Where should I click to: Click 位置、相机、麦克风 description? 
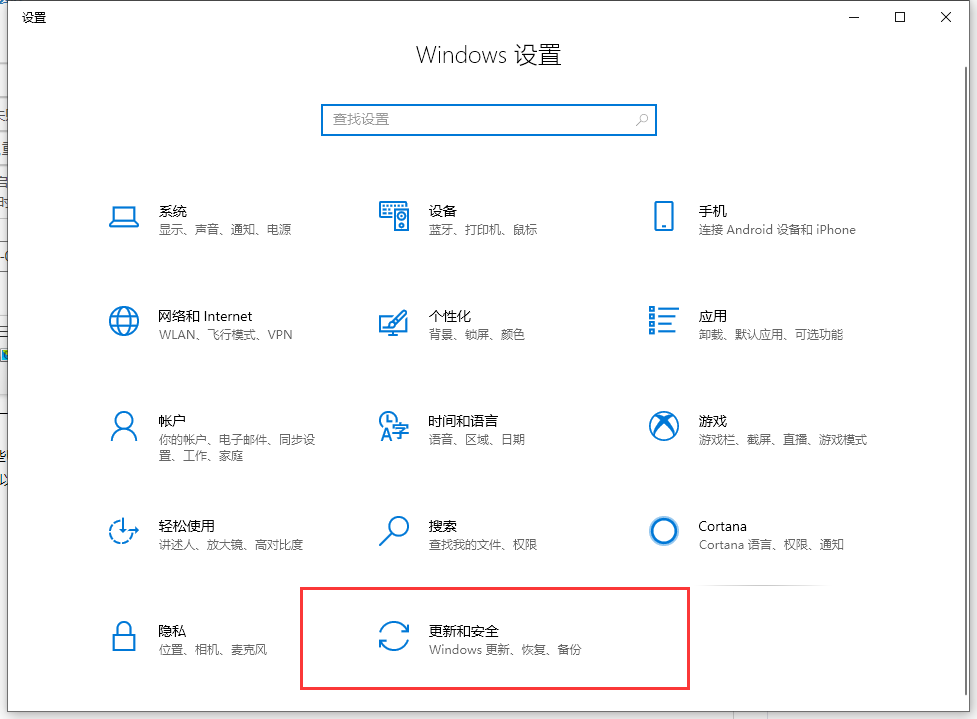pyautogui.click(x=212, y=650)
